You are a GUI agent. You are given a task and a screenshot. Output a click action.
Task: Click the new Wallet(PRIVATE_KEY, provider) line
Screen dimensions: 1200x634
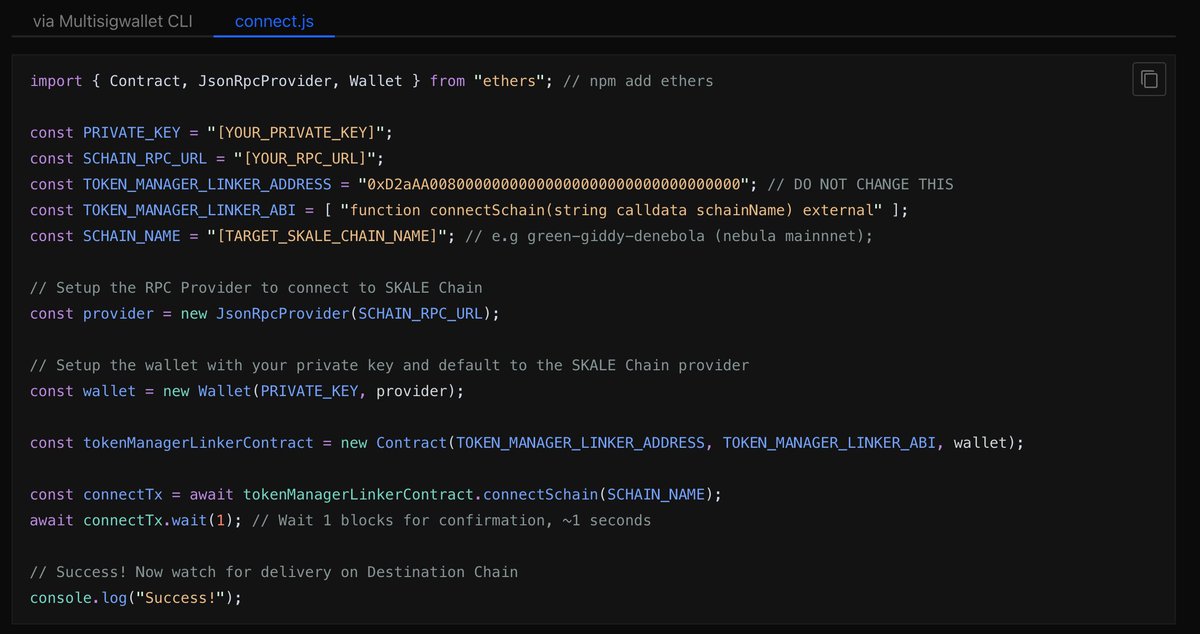(247, 391)
